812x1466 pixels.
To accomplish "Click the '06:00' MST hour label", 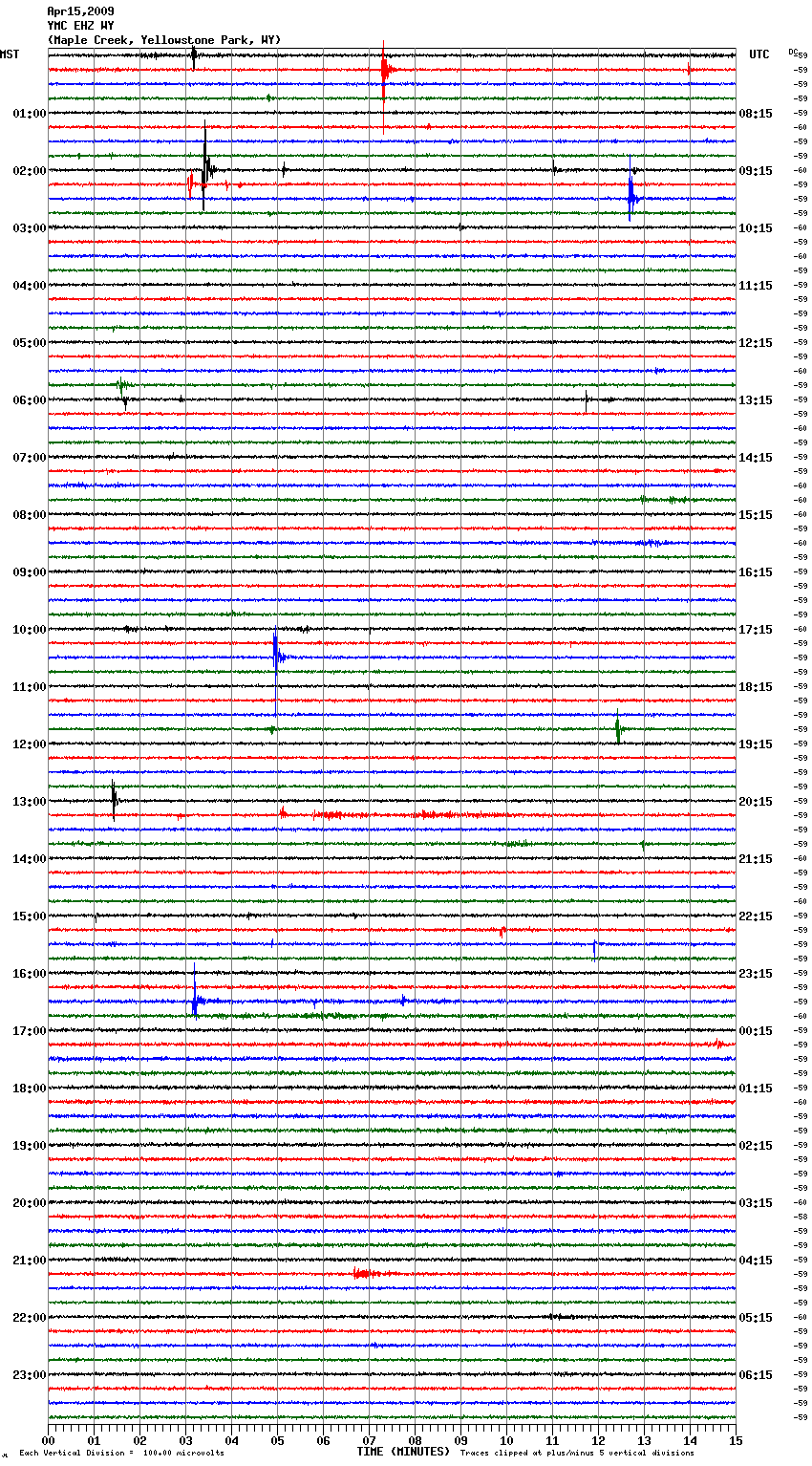I will point(30,400).
